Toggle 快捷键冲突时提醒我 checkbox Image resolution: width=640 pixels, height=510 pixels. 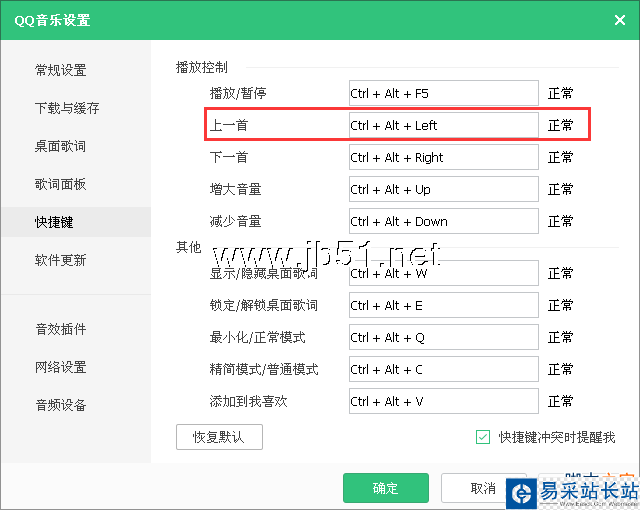click(x=483, y=437)
